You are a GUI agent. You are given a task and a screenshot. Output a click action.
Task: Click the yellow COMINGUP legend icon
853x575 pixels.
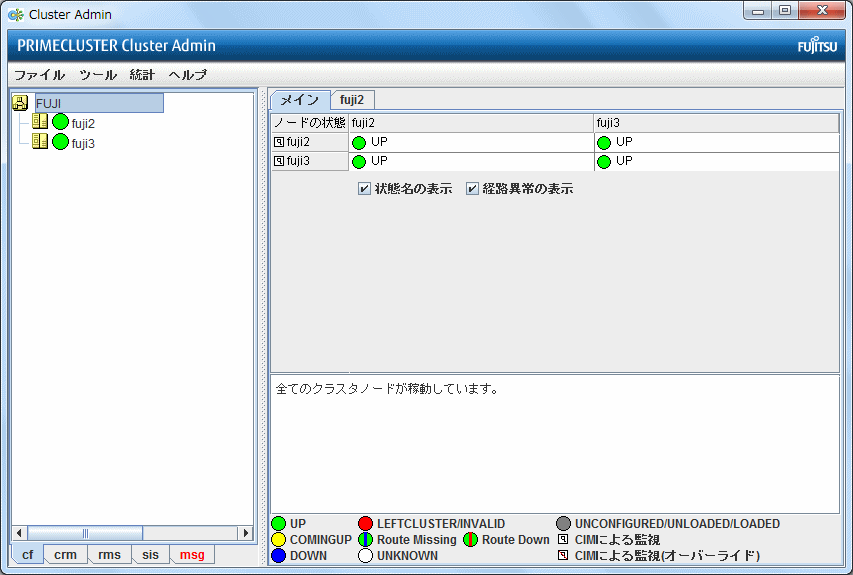coord(279,540)
